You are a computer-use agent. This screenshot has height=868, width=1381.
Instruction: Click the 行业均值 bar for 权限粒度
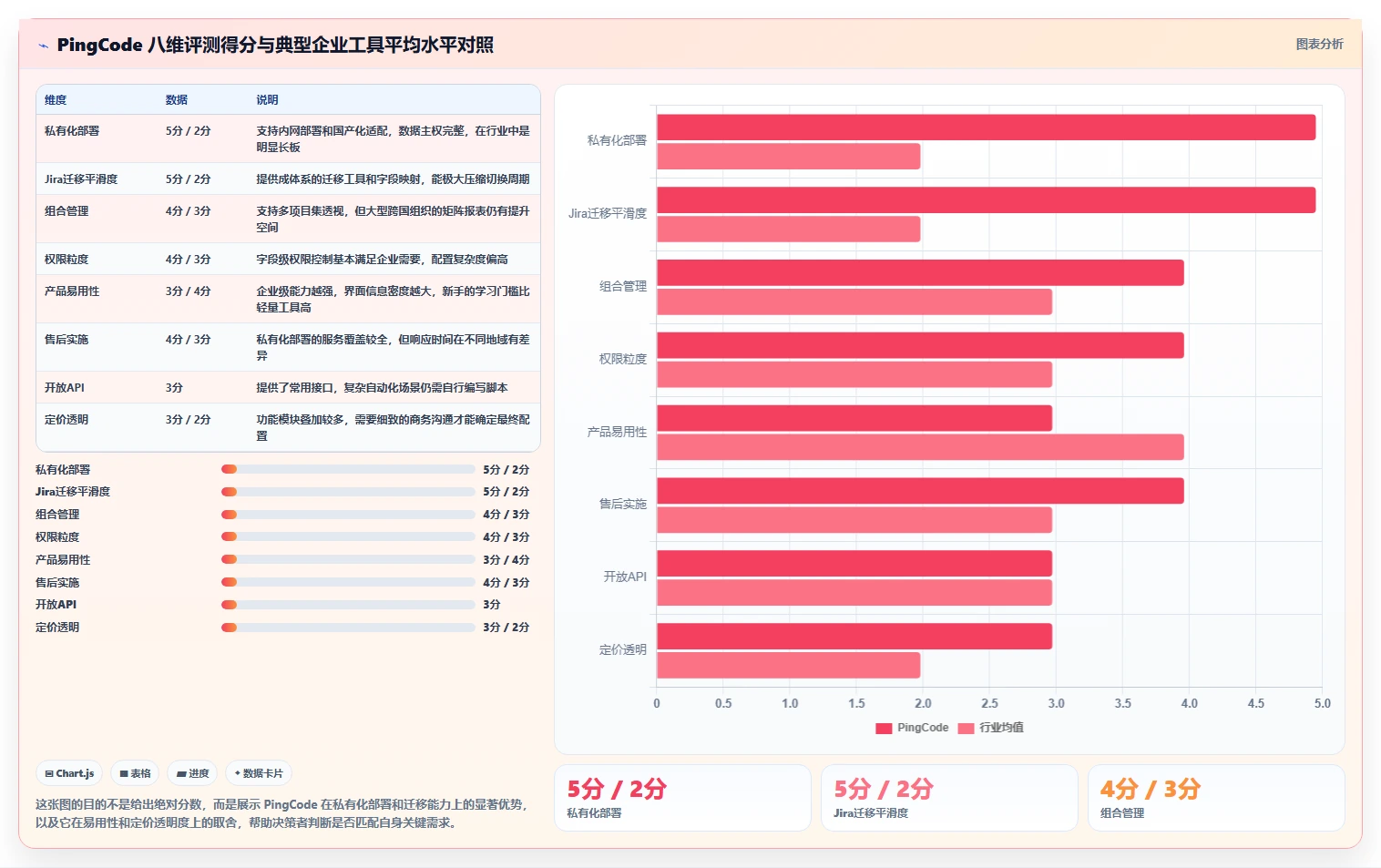tap(854, 374)
